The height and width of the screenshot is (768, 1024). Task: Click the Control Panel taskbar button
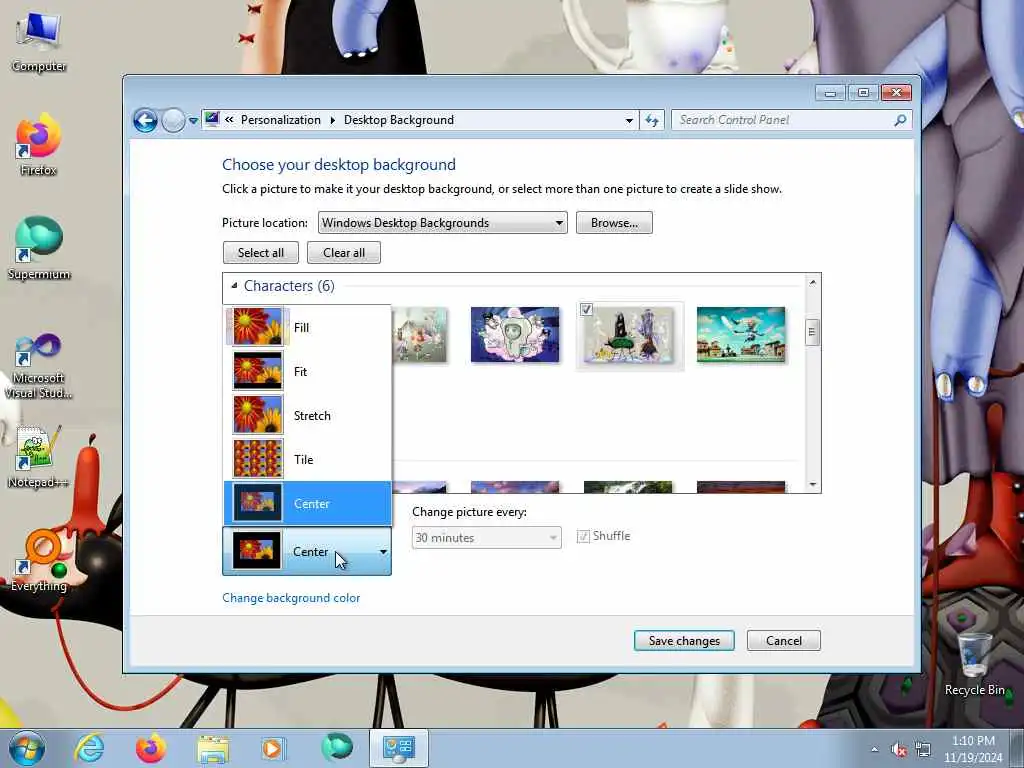click(x=398, y=748)
